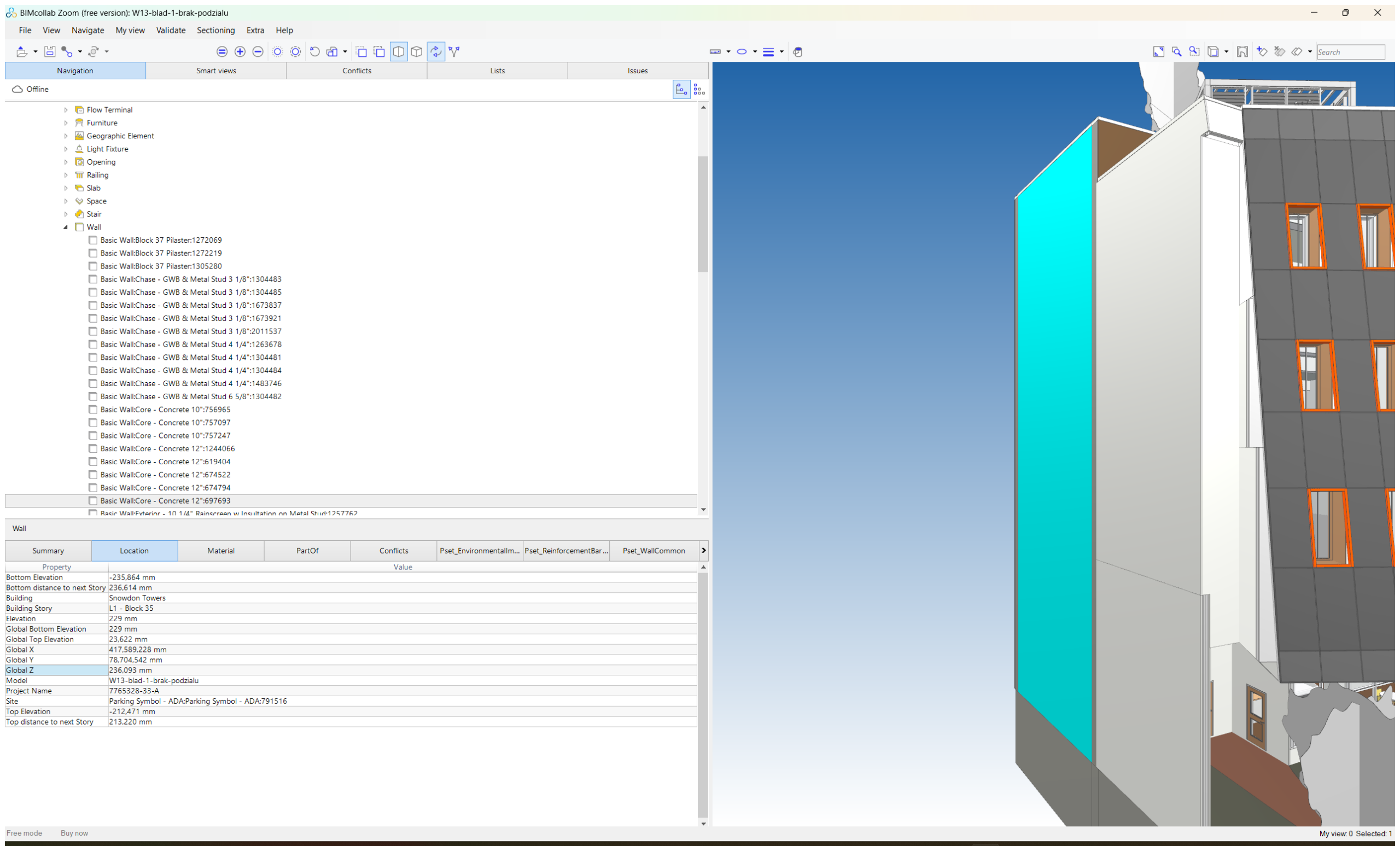Click the fly/walk mode icon

point(454,52)
